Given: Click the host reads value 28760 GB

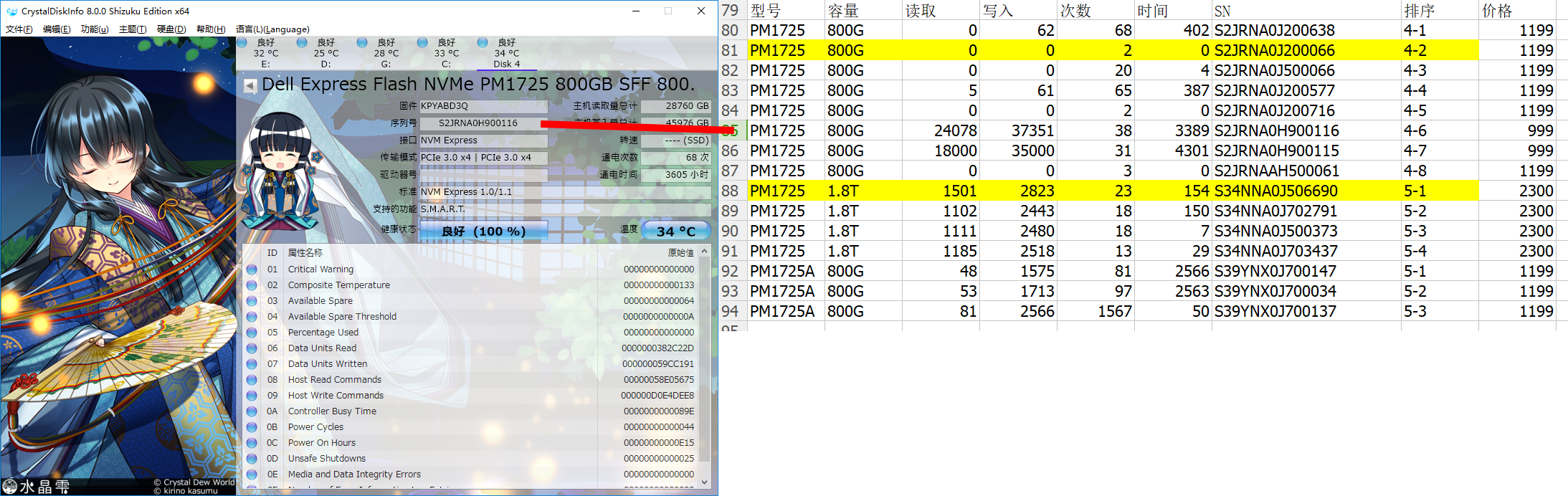Looking at the screenshot, I should (676, 106).
